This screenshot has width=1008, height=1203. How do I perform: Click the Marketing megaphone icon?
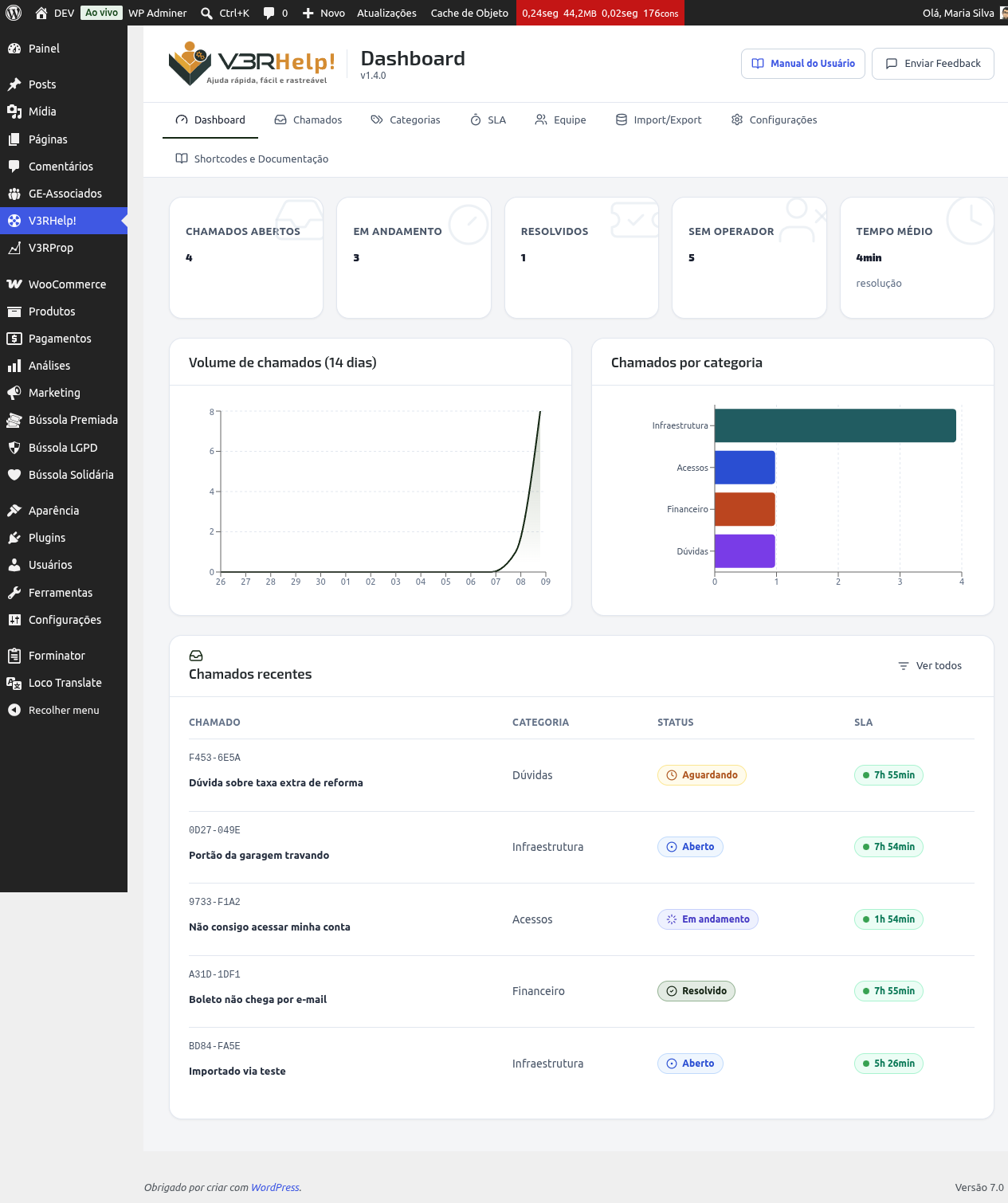(x=14, y=393)
